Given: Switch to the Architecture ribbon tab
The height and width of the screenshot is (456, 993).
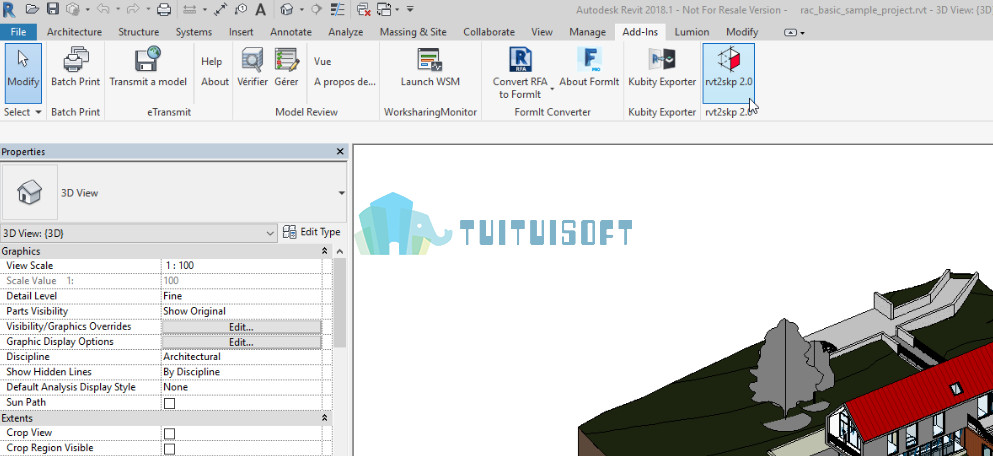Looking at the screenshot, I should click(x=74, y=32).
